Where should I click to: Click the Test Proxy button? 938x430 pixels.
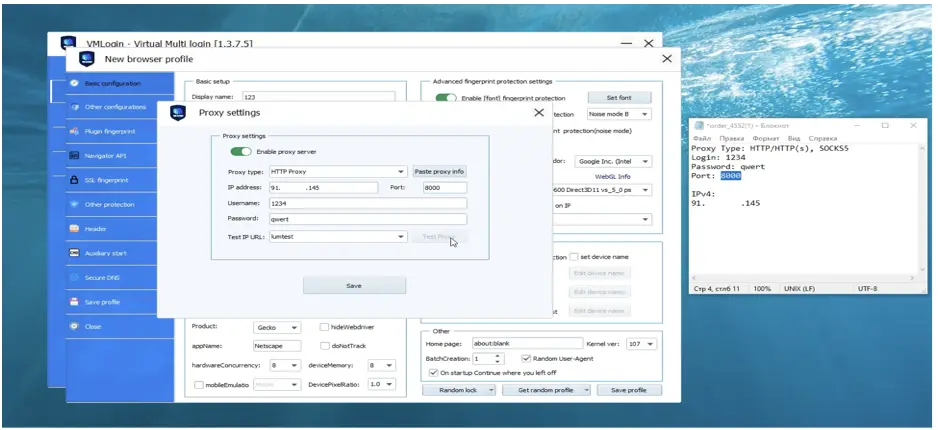[x=440, y=237]
